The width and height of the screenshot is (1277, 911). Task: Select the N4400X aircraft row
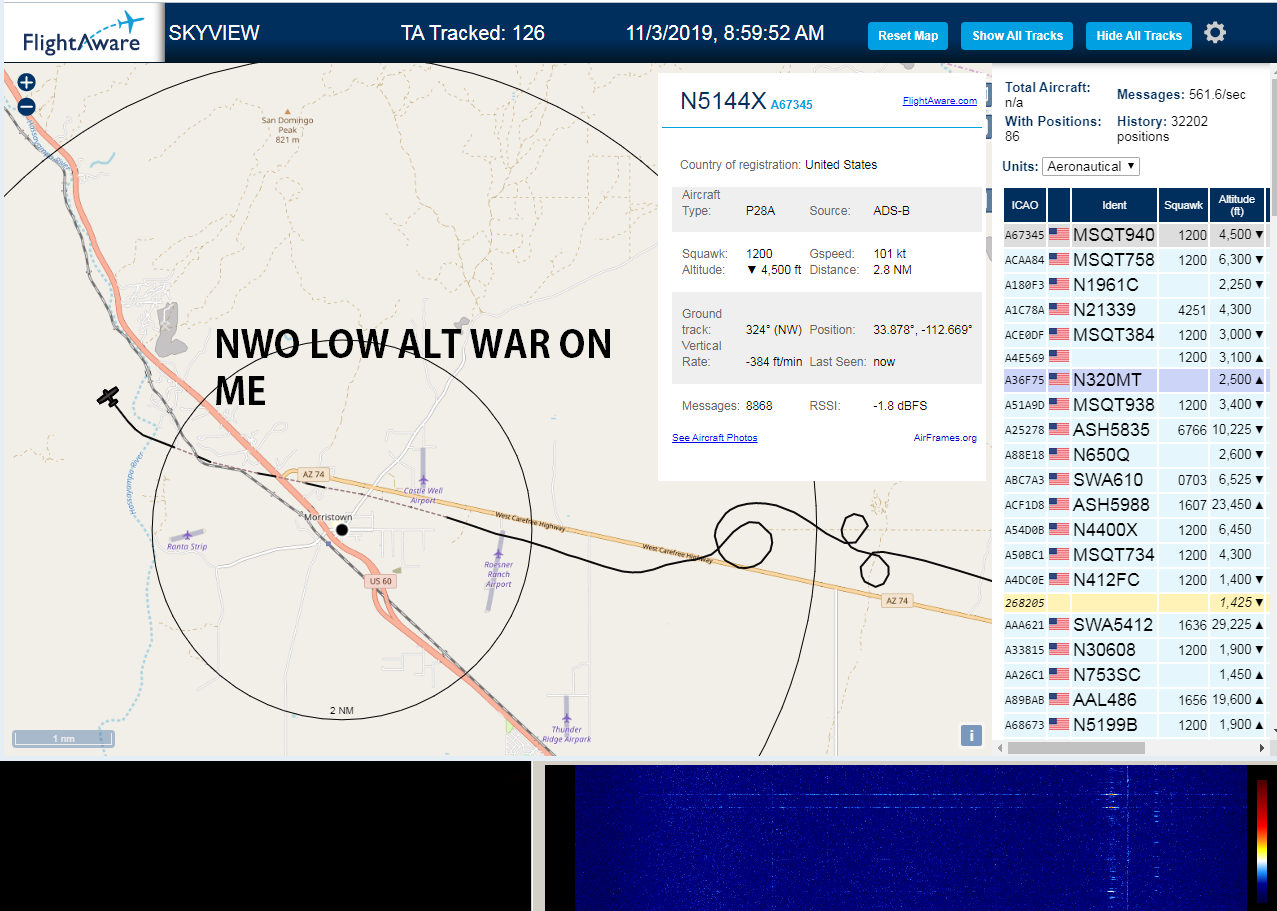click(1135, 530)
